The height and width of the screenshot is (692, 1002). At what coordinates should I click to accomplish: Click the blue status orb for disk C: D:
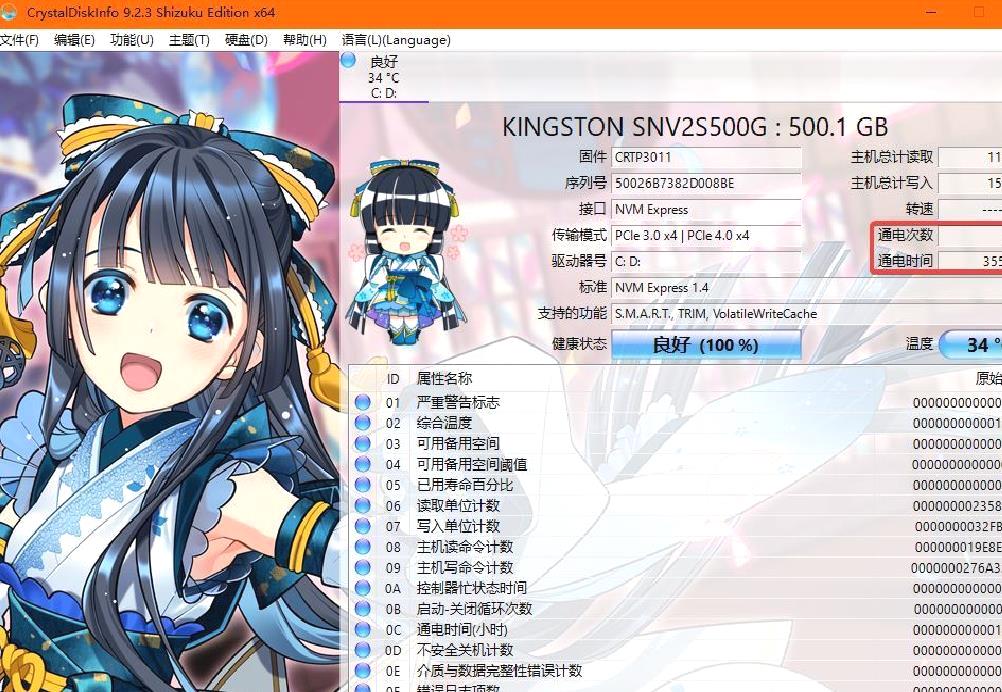[x=348, y=61]
